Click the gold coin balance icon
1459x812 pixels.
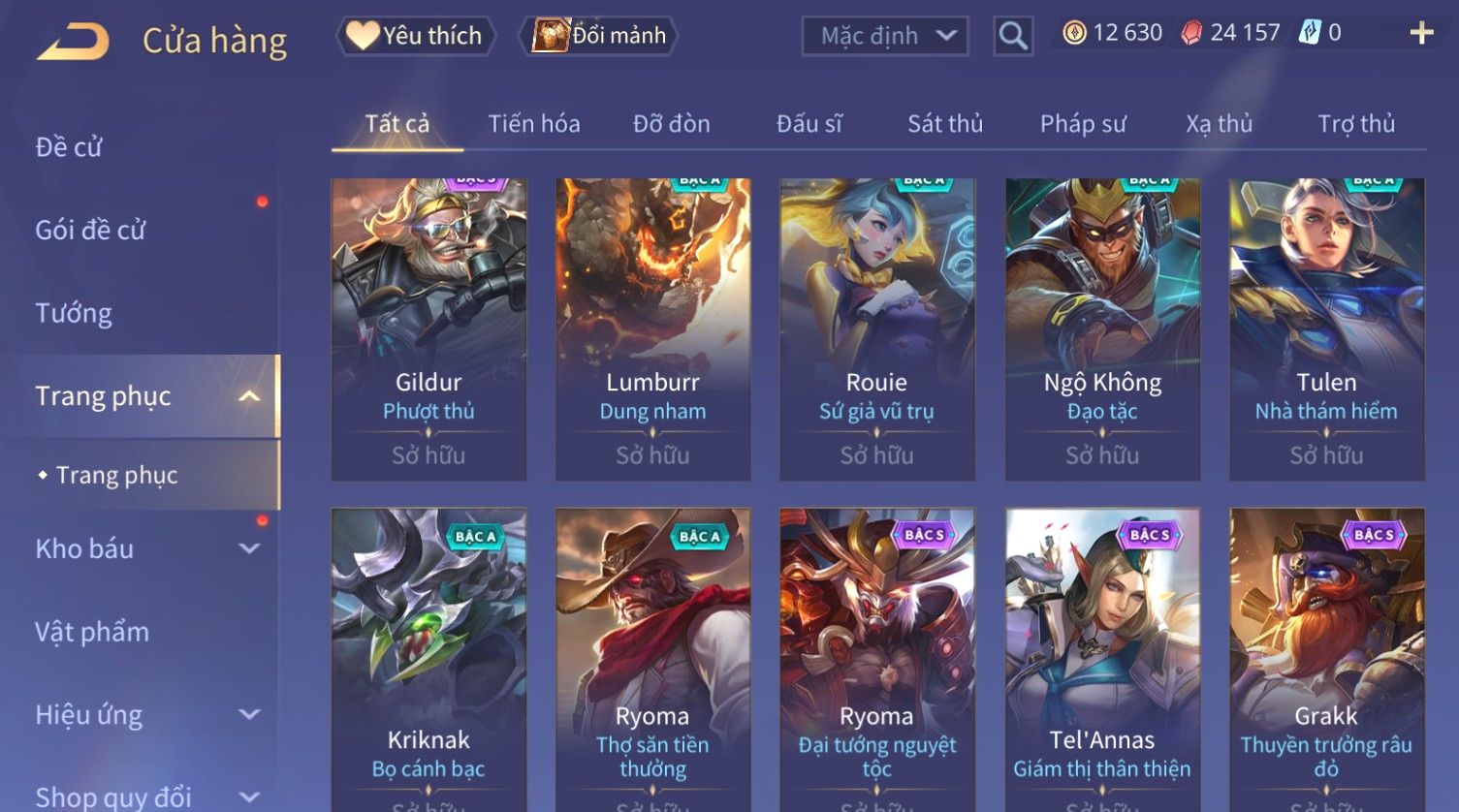1074,33
